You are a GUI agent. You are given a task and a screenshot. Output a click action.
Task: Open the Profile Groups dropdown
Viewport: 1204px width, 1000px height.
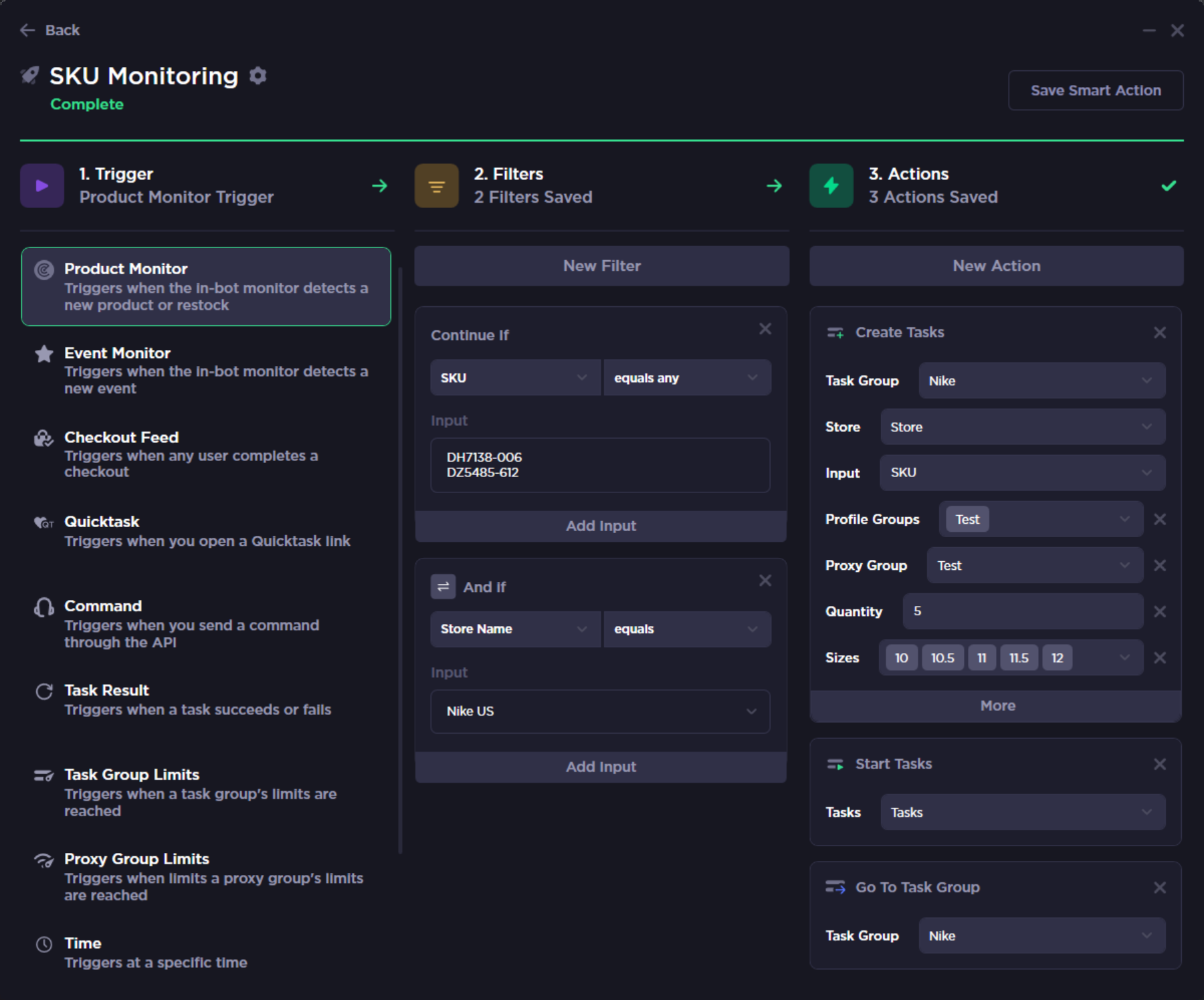(x=1041, y=519)
